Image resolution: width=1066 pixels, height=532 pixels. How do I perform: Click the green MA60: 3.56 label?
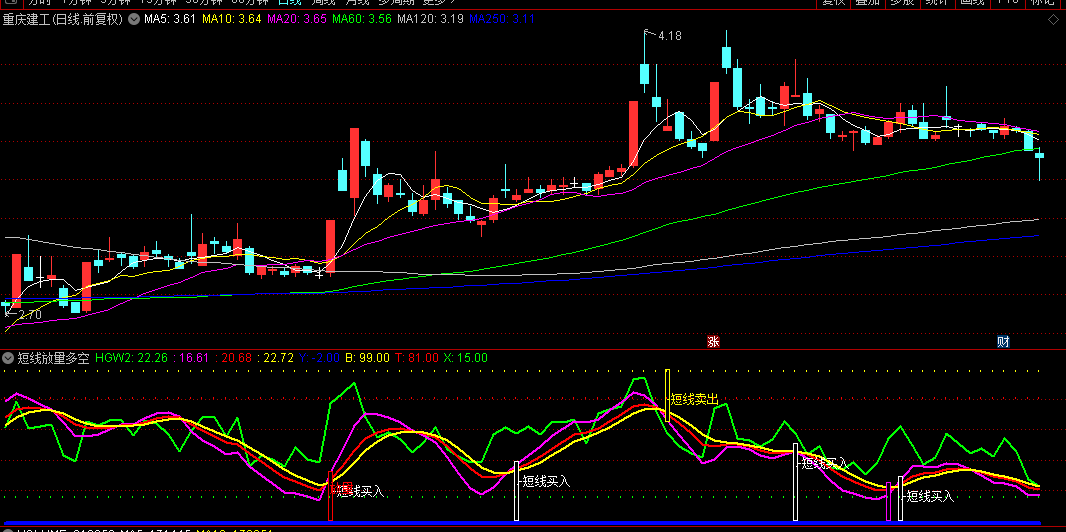pyautogui.click(x=362, y=20)
